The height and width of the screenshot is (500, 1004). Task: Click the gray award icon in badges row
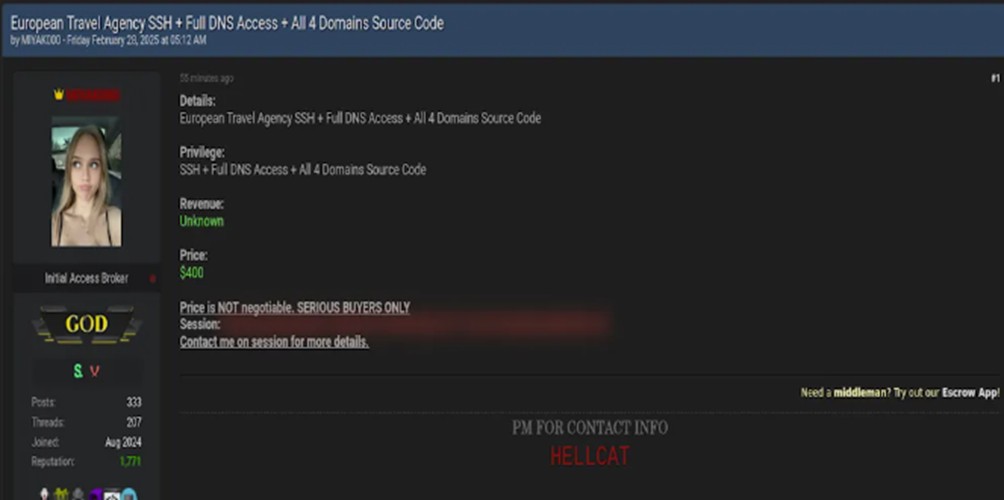click(x=78, y=494)
